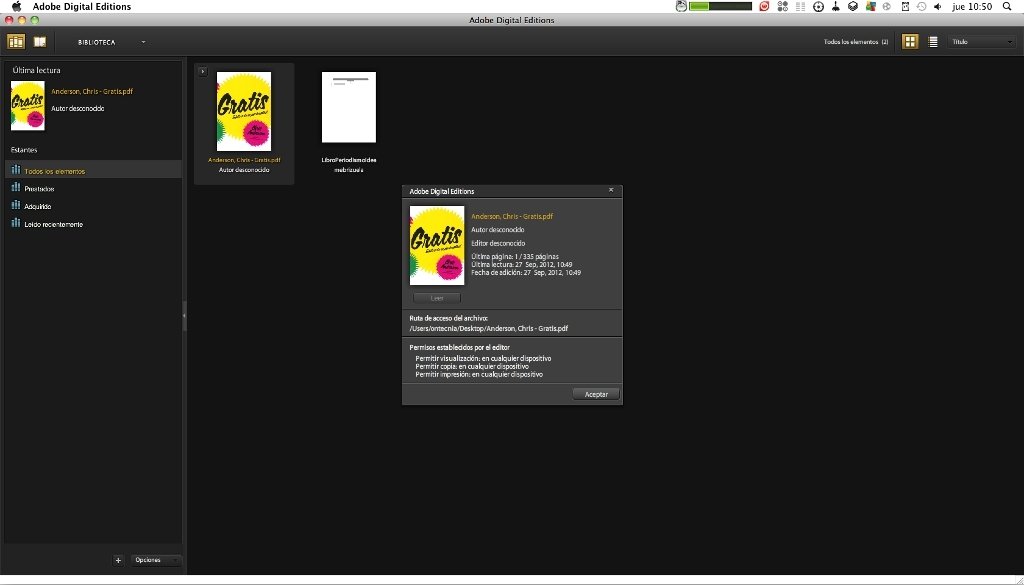Select the Gratis book cover in library

coord(244,112)
